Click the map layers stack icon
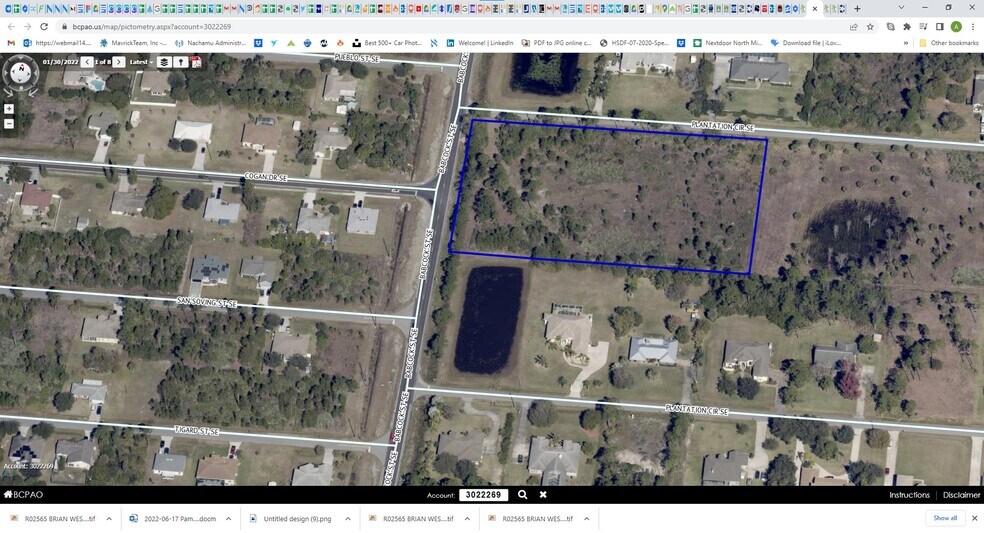984x533 pixels. tap(165, 62)
